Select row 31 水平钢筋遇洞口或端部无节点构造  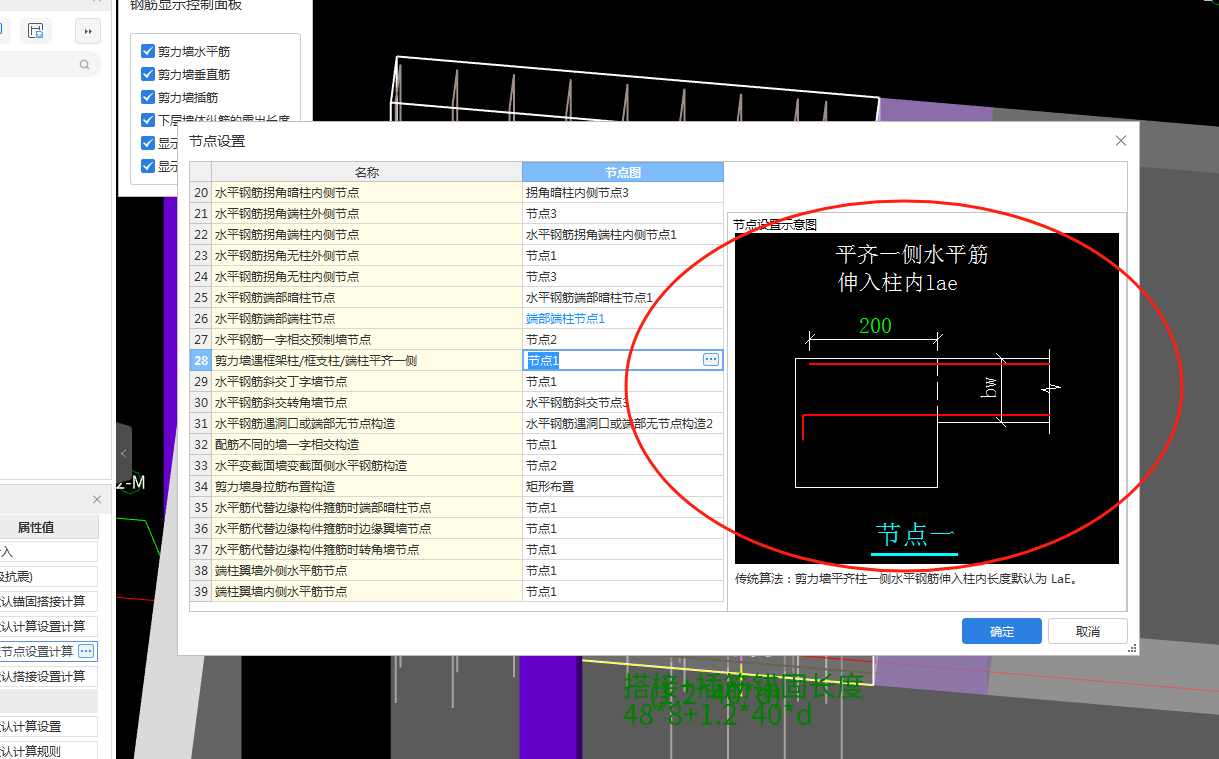pos(367,423)
